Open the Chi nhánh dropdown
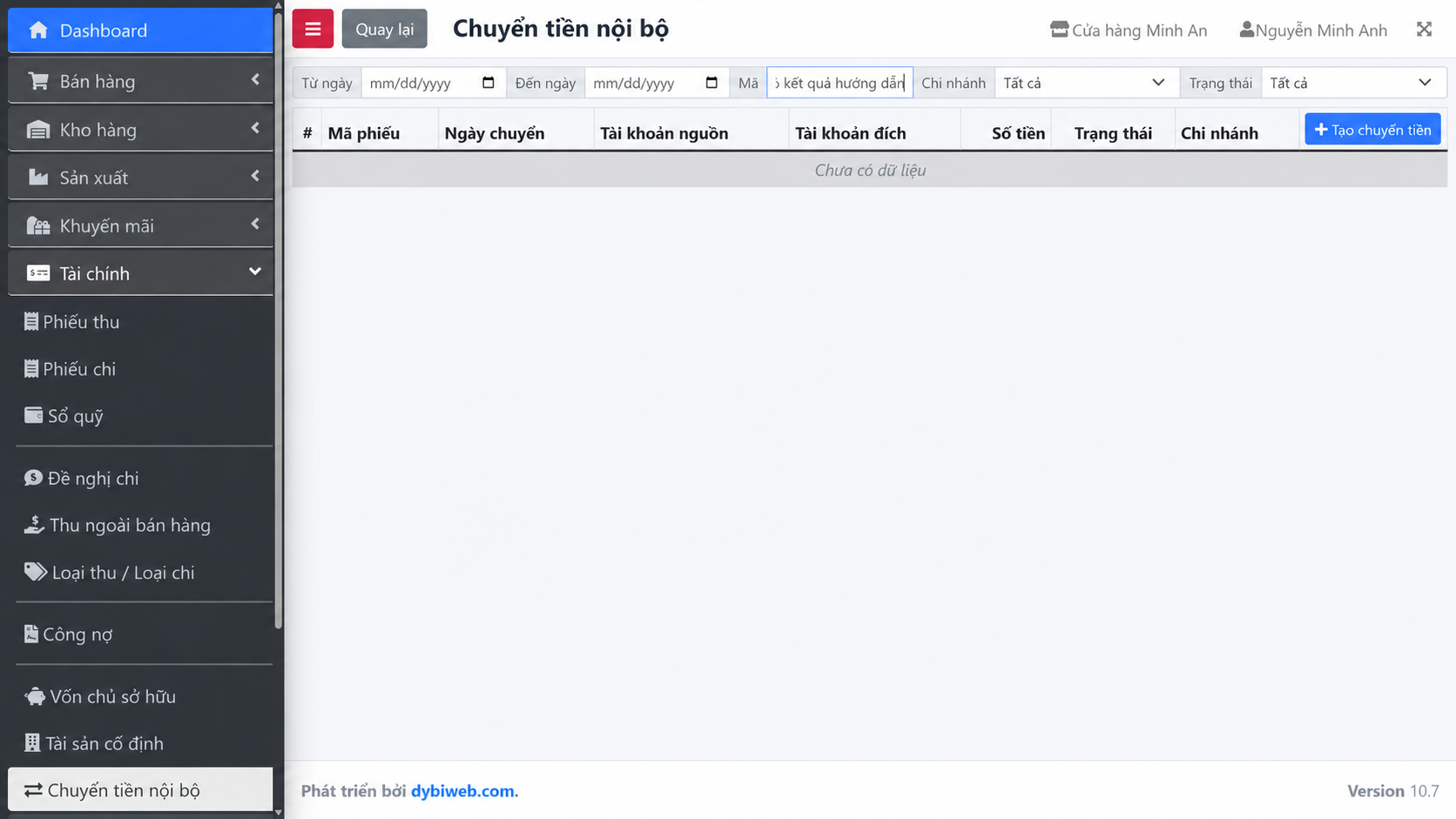The height and width of the screenshot is (819, 1456). click(x=1085, y=83)
